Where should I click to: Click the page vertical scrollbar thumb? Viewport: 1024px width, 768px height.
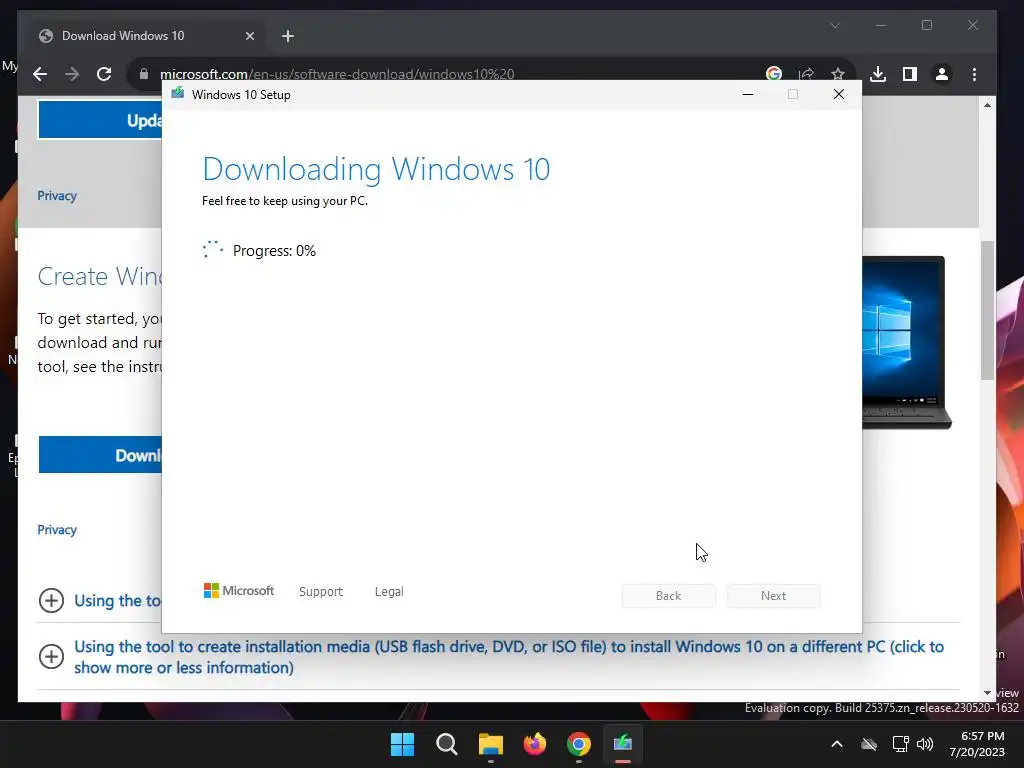coord(987,310)
